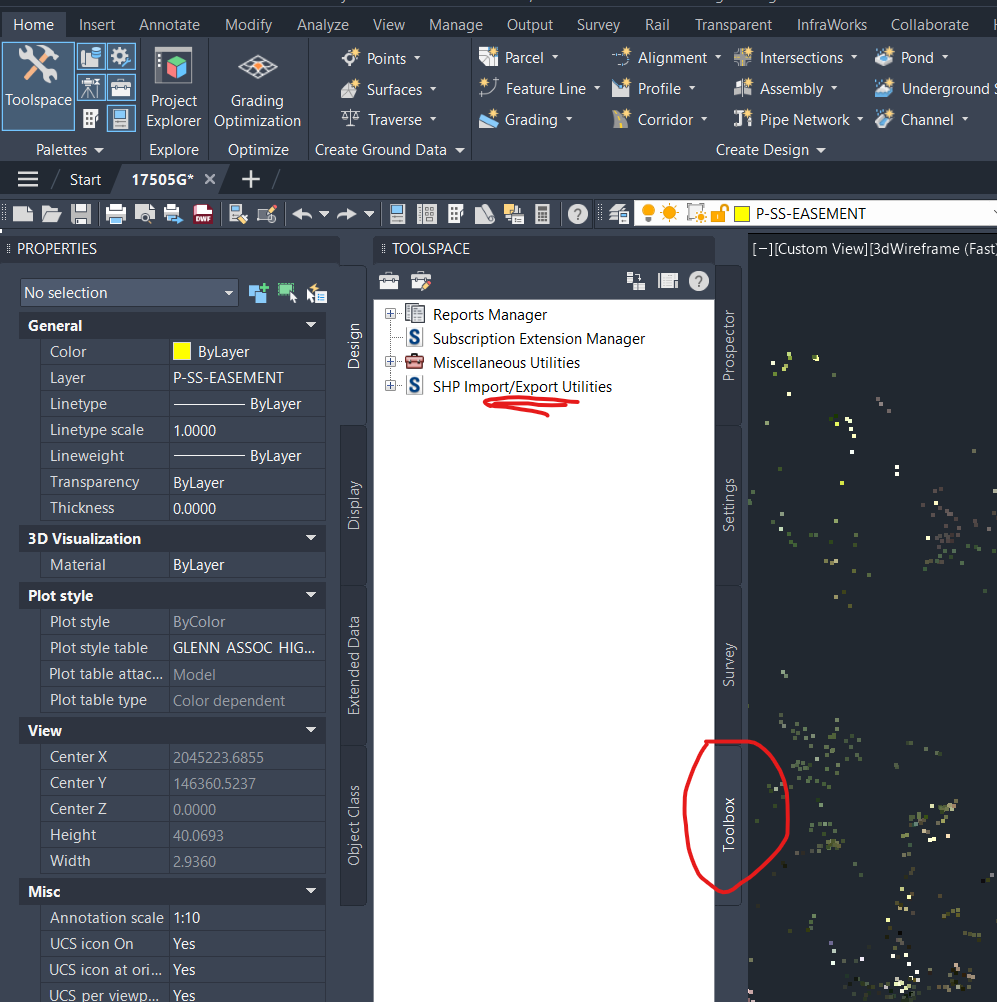Switch to the Toolbox tab
The width and height of the screenshot is (997, 1002).
[x=729, y=825]
